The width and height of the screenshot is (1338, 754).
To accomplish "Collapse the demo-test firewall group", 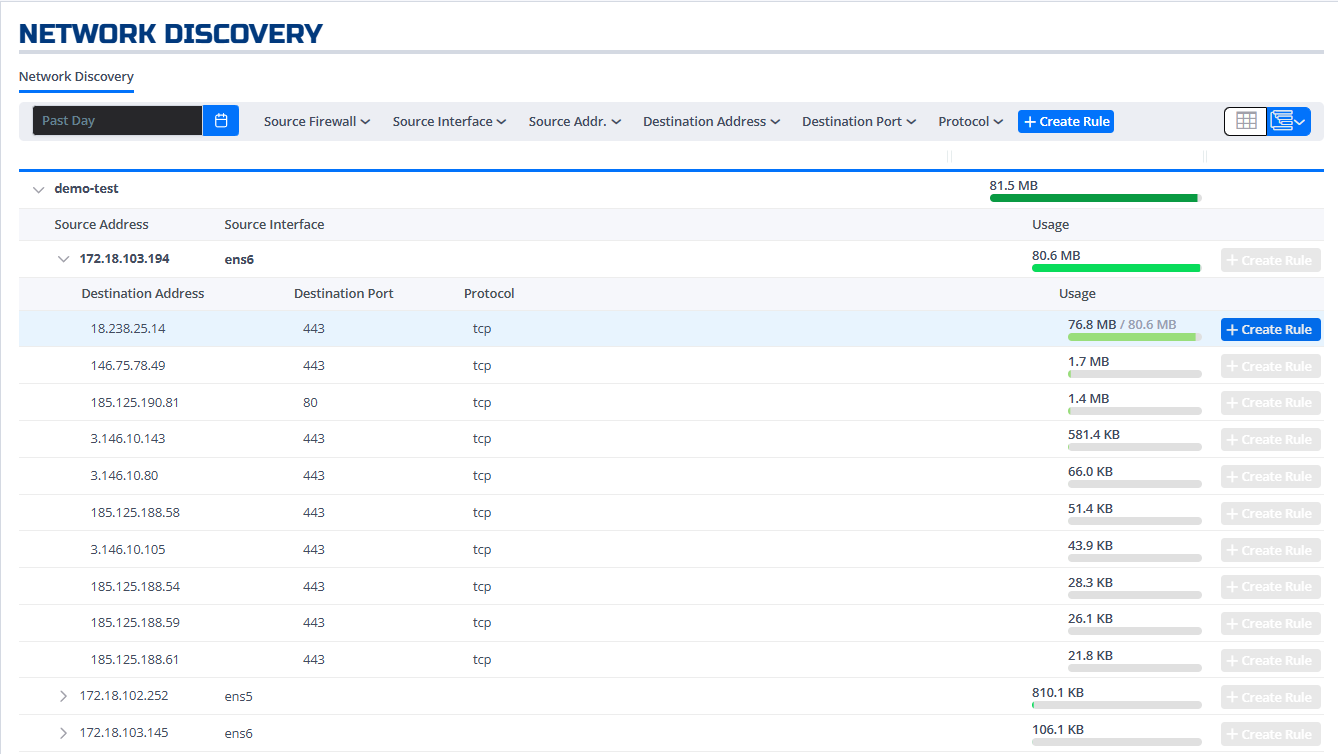I will [38, 188].
